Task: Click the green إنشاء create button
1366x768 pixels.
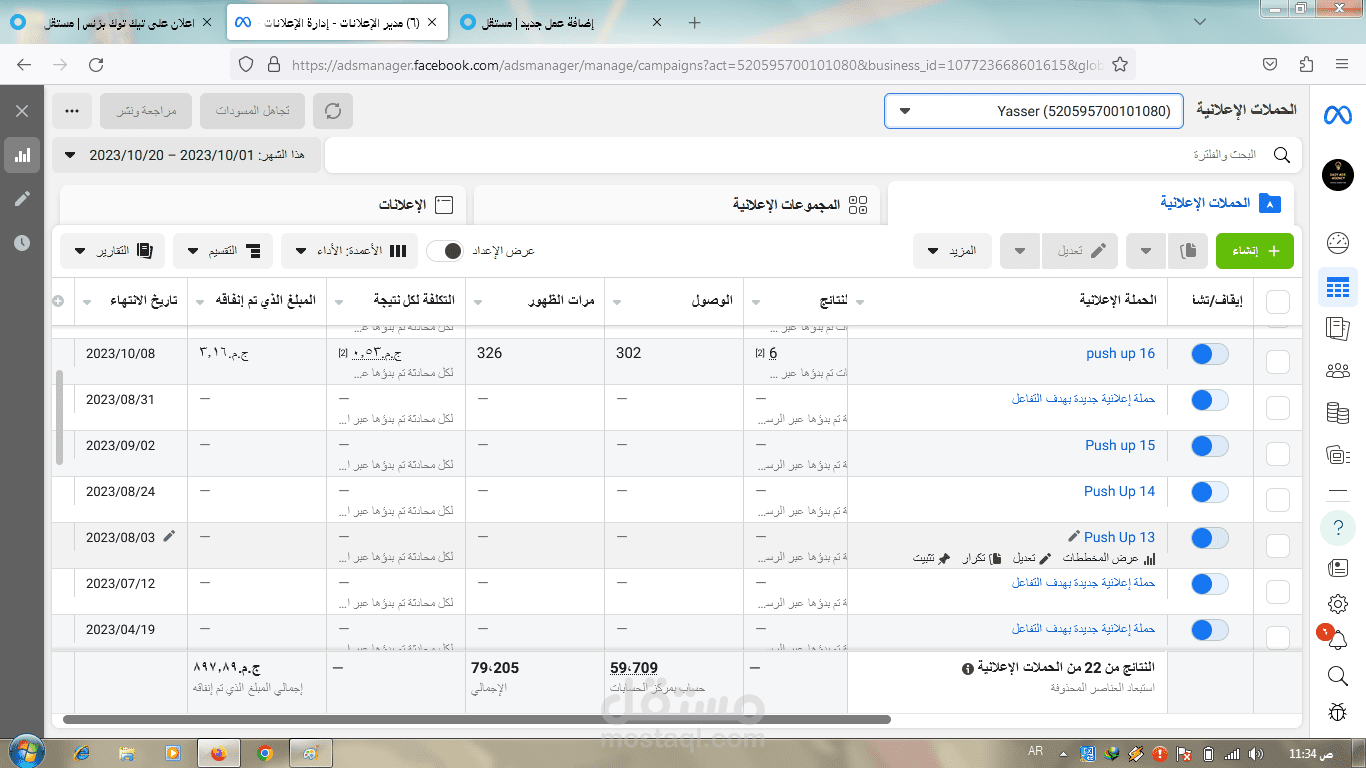Action: 1255,251
